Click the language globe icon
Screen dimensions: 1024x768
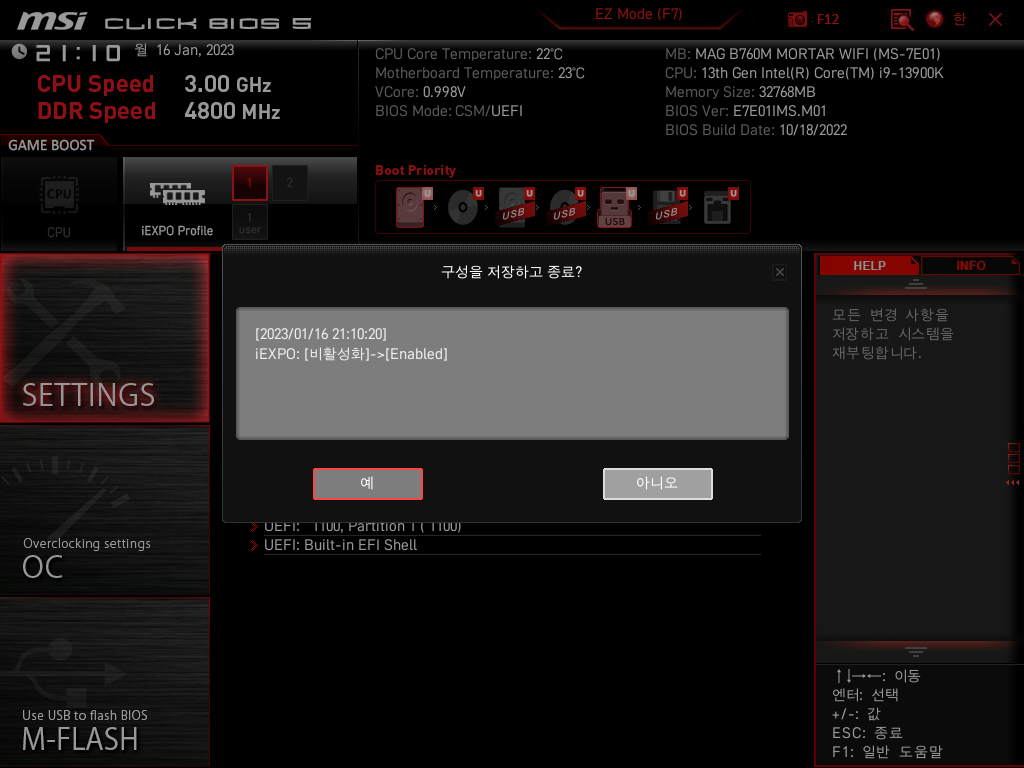coord(935,19)
